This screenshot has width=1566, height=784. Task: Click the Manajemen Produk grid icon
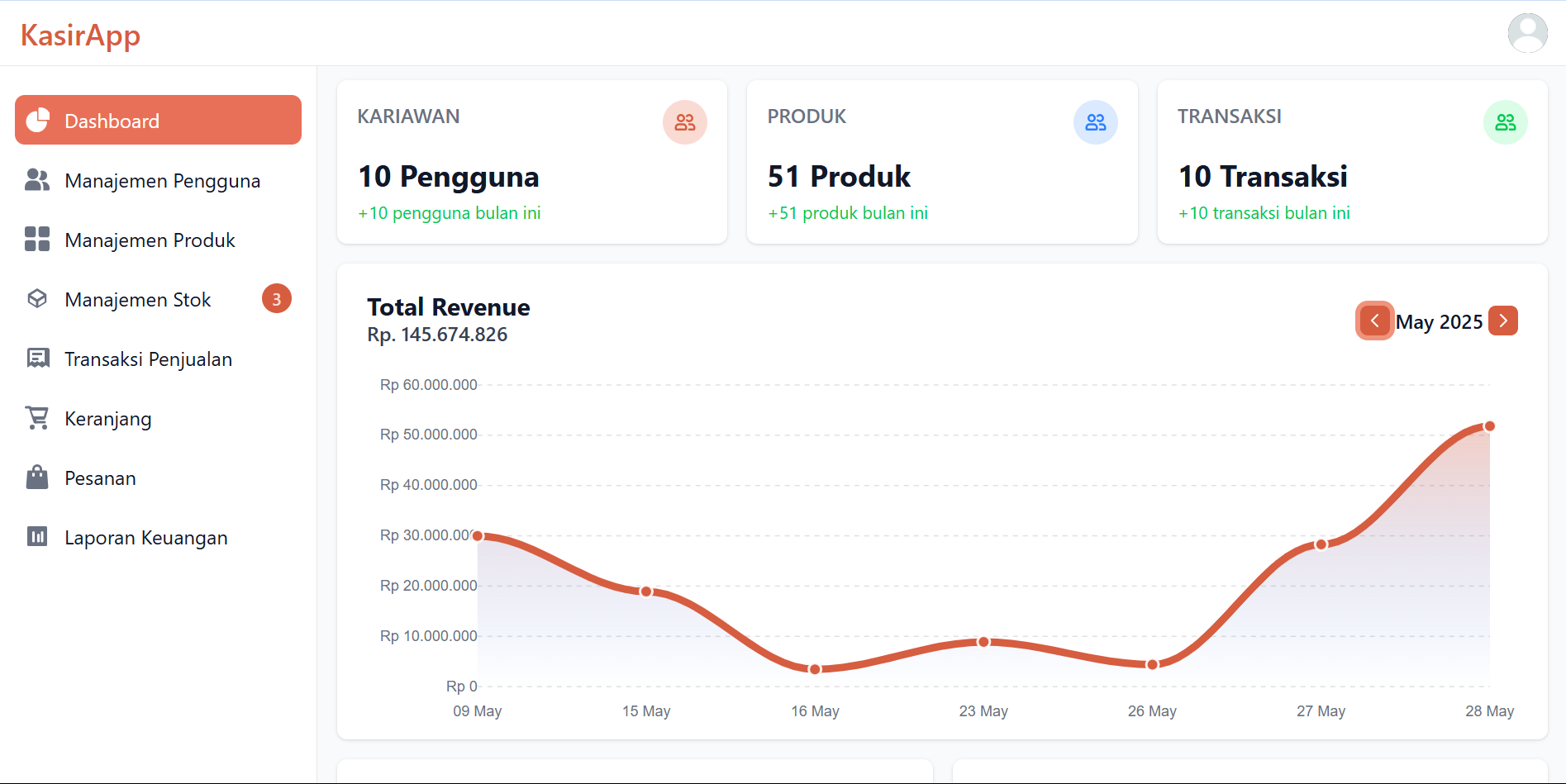(37, 240)
